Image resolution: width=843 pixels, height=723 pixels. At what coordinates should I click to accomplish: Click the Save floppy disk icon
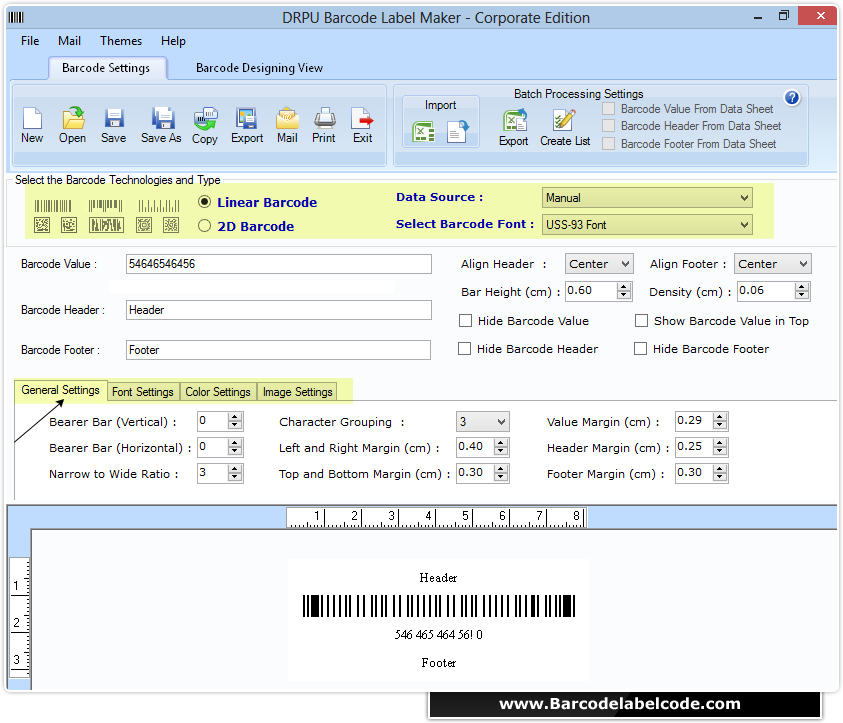tap(114, 118)
